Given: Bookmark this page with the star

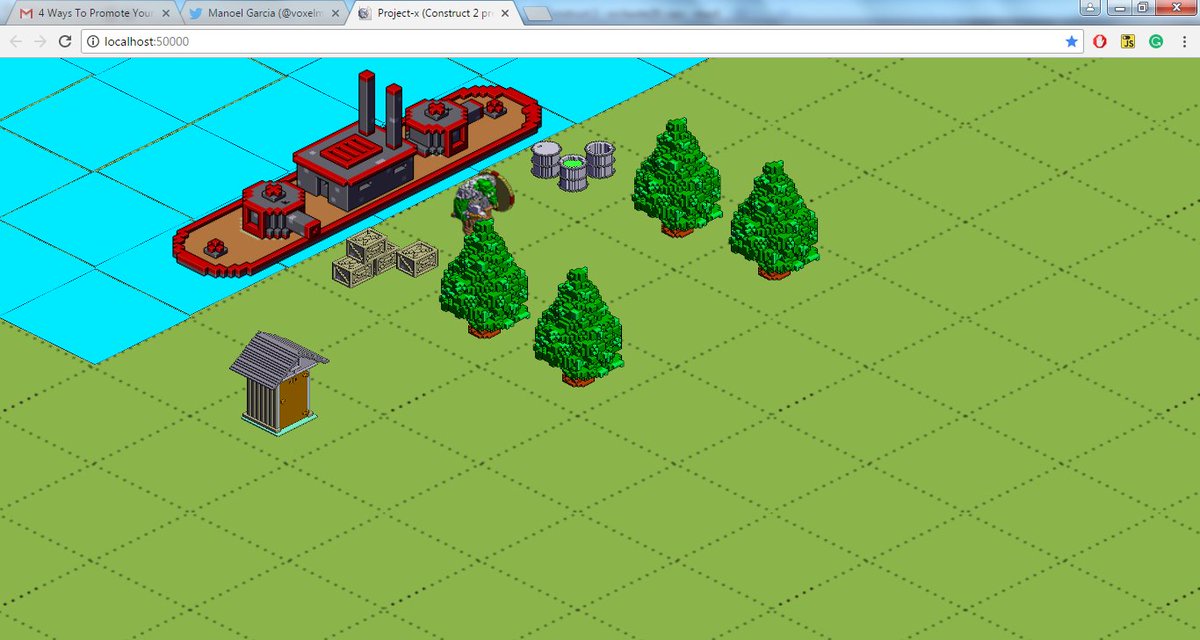Looking at the screenshot, I should pos(1072,42).
